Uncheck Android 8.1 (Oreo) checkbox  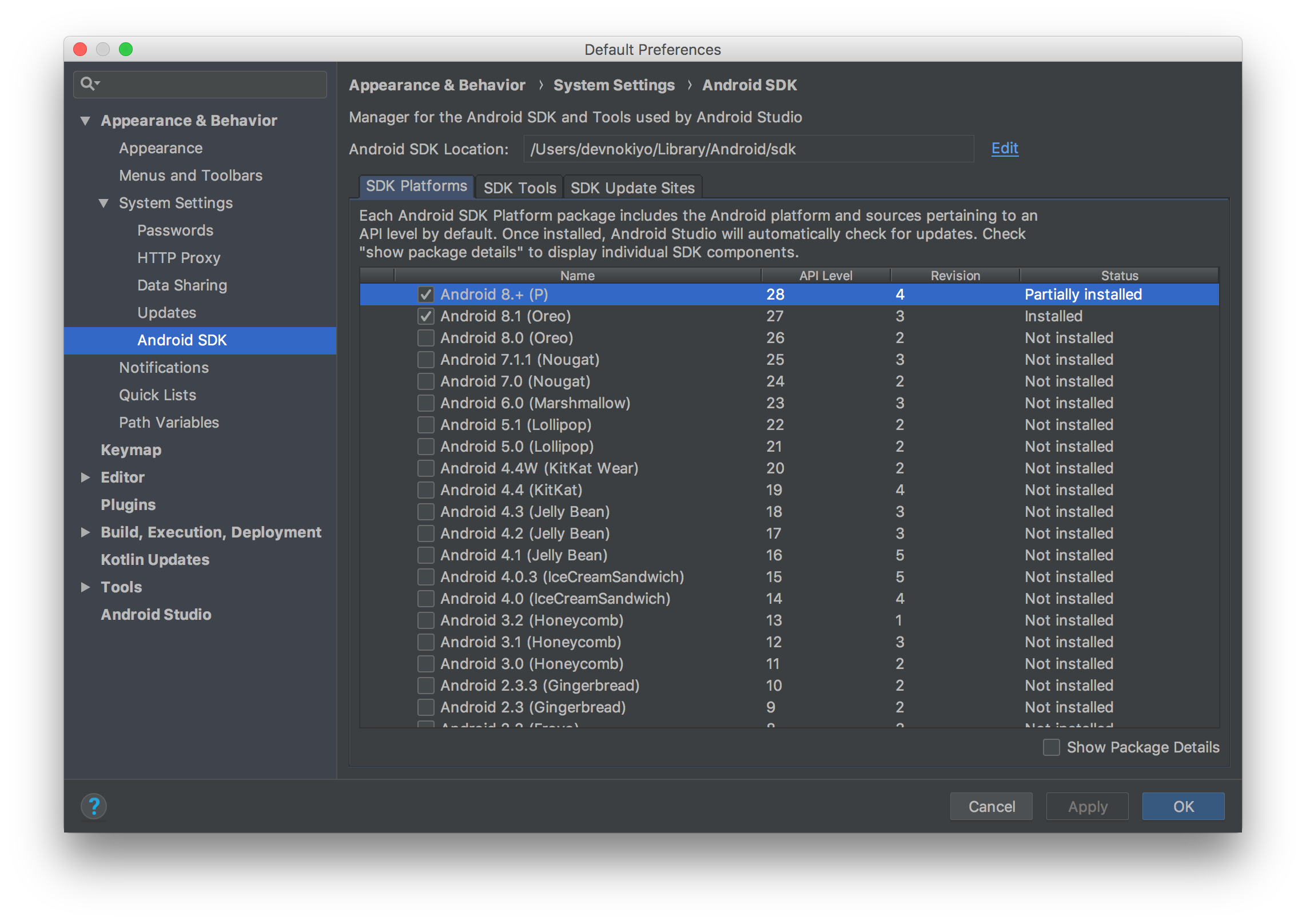425,316
